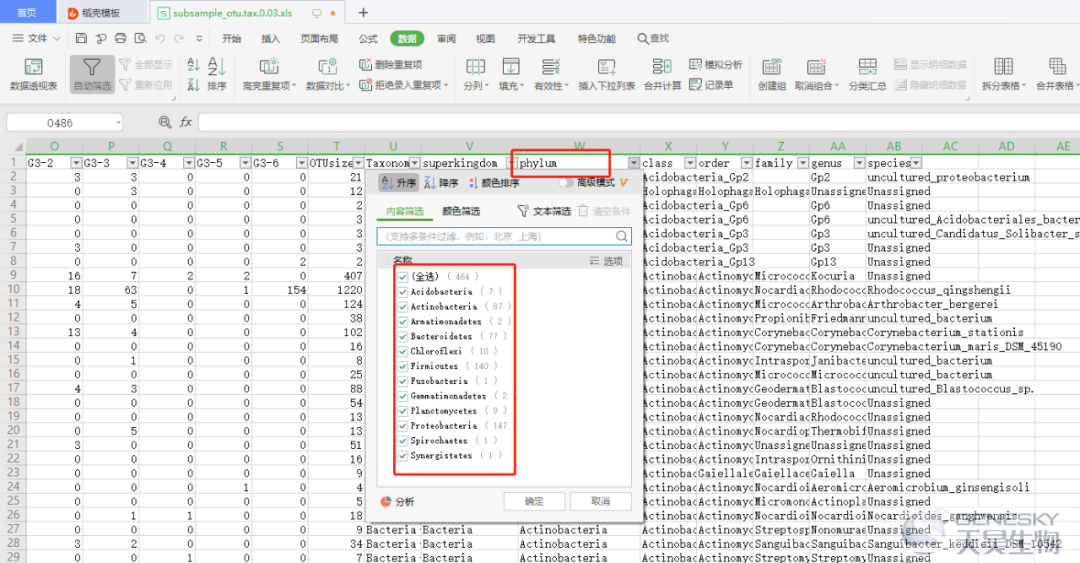Click the print preview icon
Viewport: 1080px width, 563px height.
pyautogui.click(x=141, y=39)
